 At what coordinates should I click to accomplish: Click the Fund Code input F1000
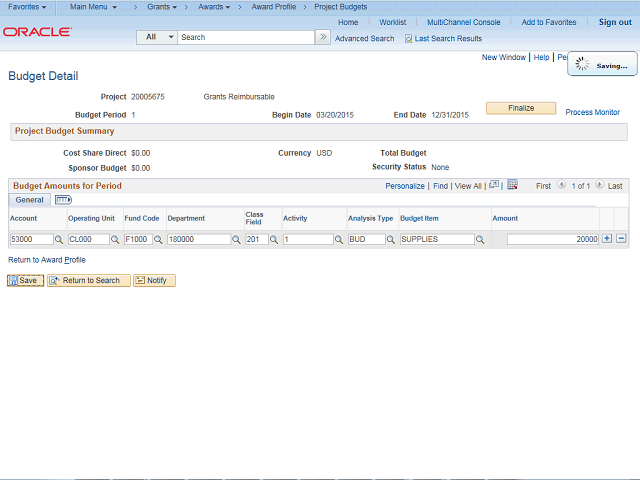click(138, 239)
